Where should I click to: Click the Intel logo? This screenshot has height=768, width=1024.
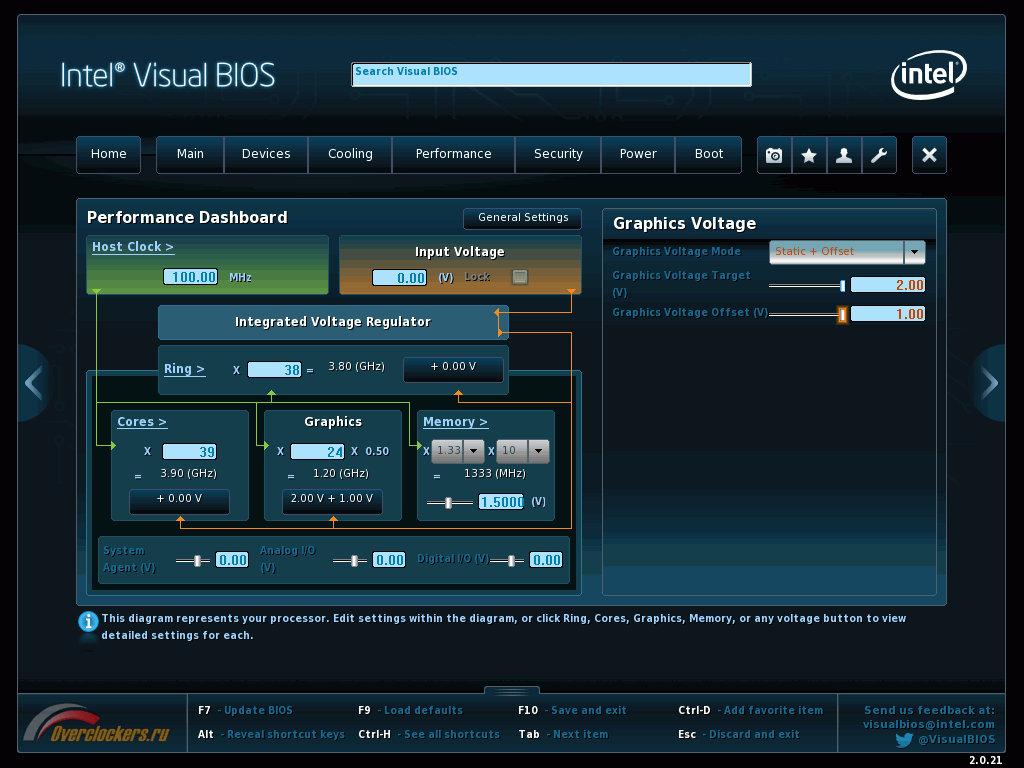click(x=929, y=74)
